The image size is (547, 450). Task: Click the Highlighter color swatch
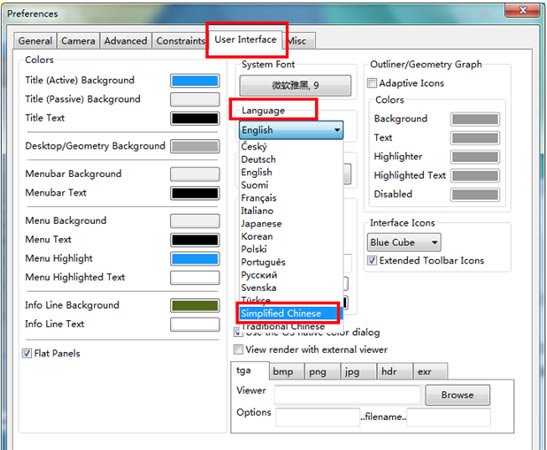pyautogui.click(x=475, y=157)
